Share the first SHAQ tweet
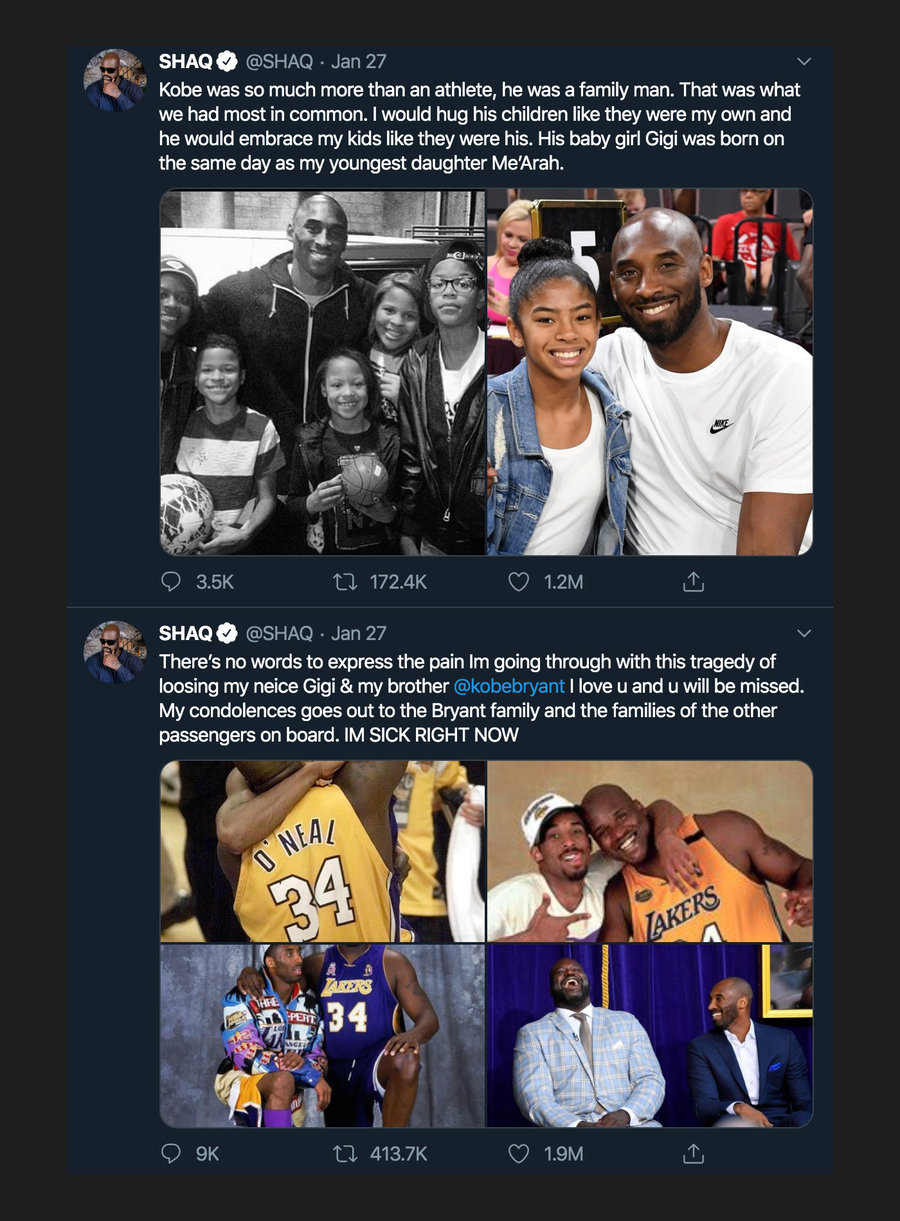 pos(693,581)
